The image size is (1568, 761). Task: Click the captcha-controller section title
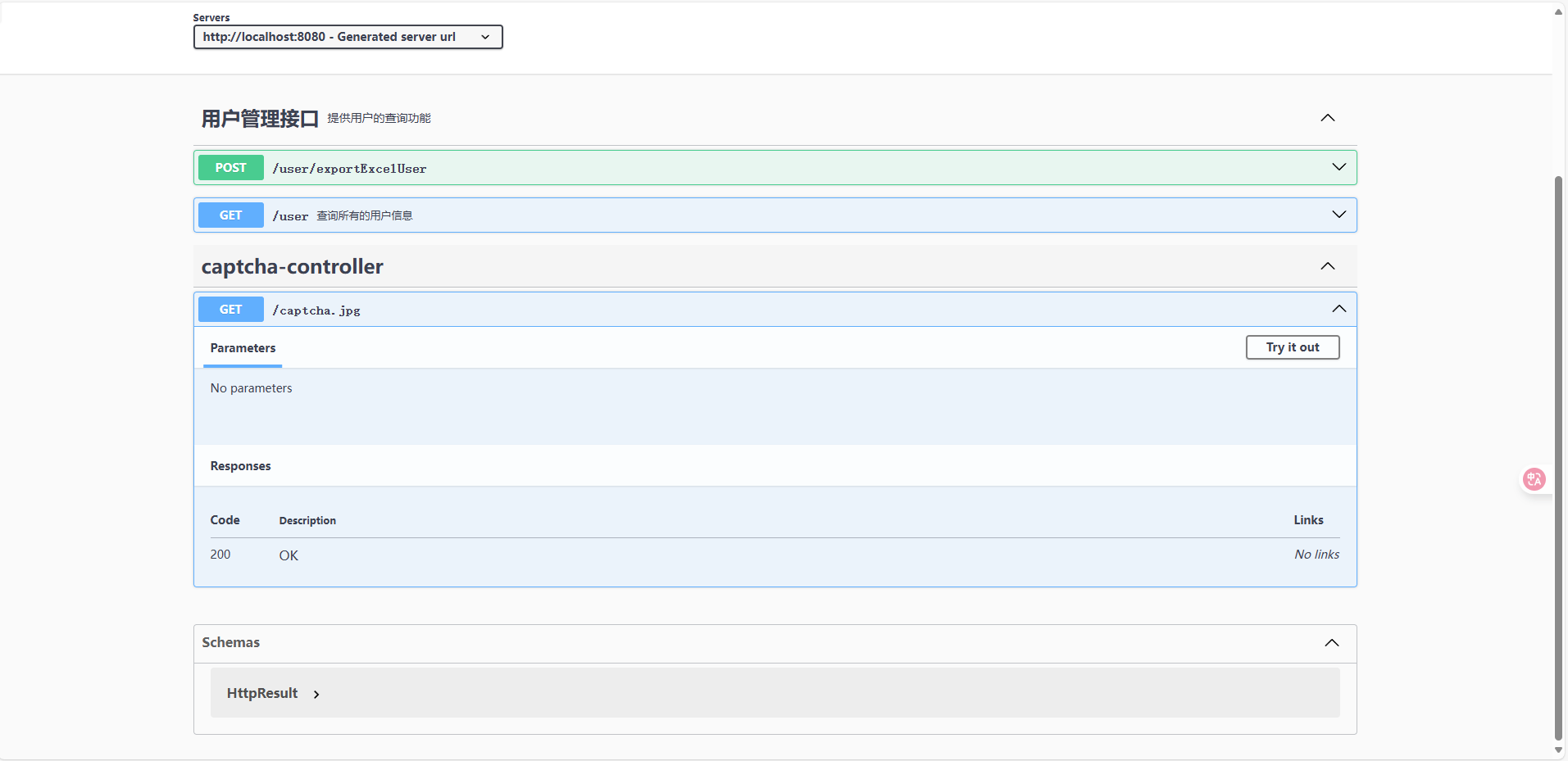click(292, 267)
